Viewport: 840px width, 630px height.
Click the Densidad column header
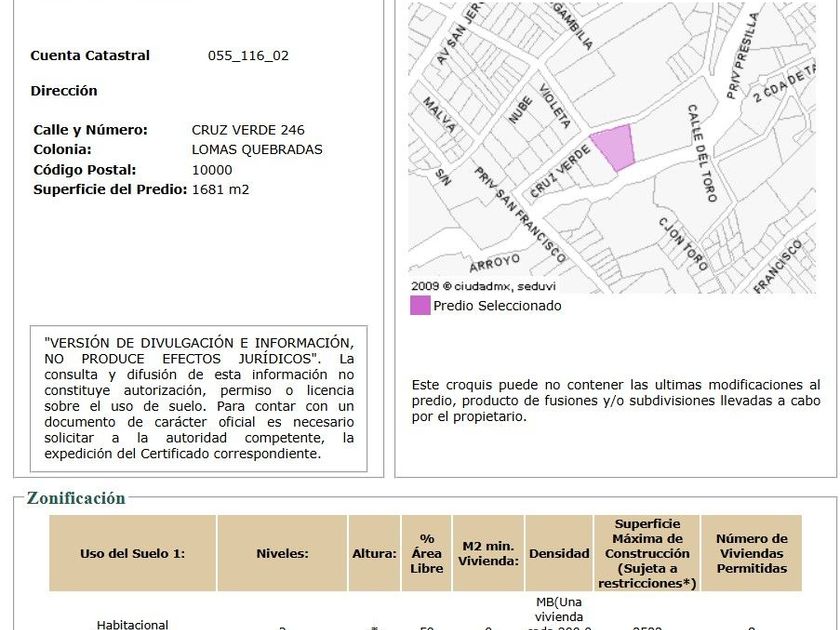559,553
